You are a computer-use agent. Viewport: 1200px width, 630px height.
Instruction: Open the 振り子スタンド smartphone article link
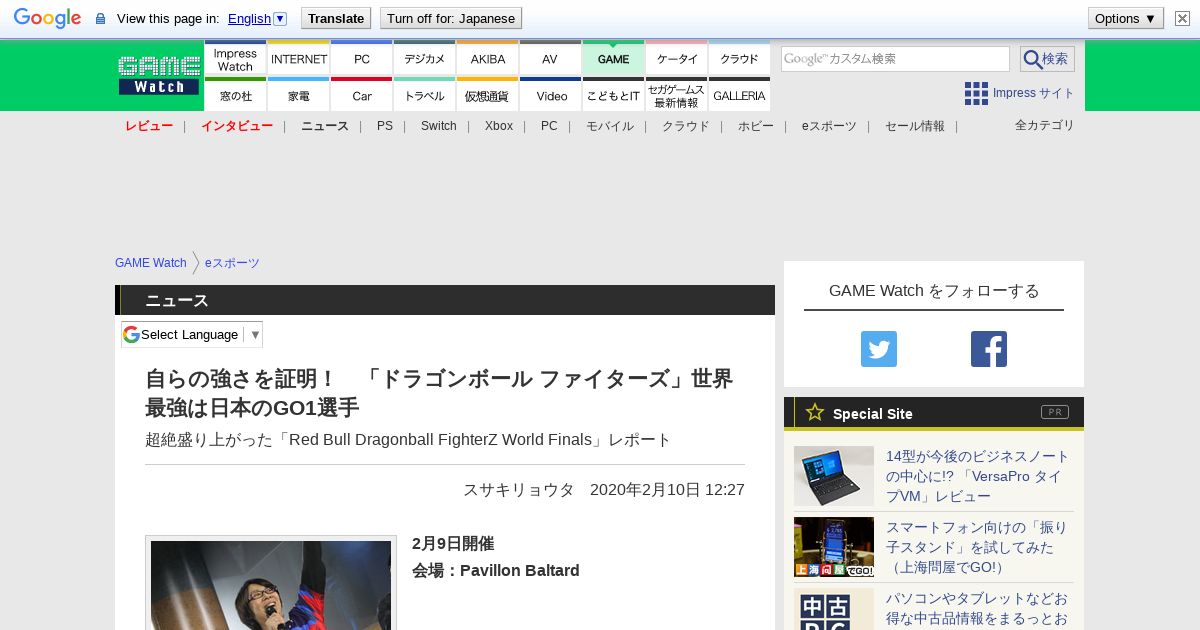point(976,547)
